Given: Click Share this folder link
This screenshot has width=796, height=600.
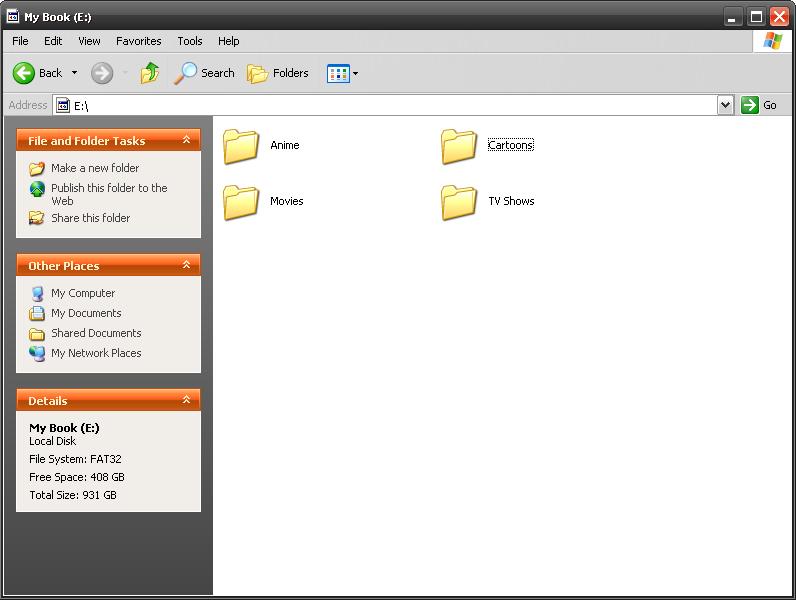Looking at the screenshot, I should click(90, 218).
